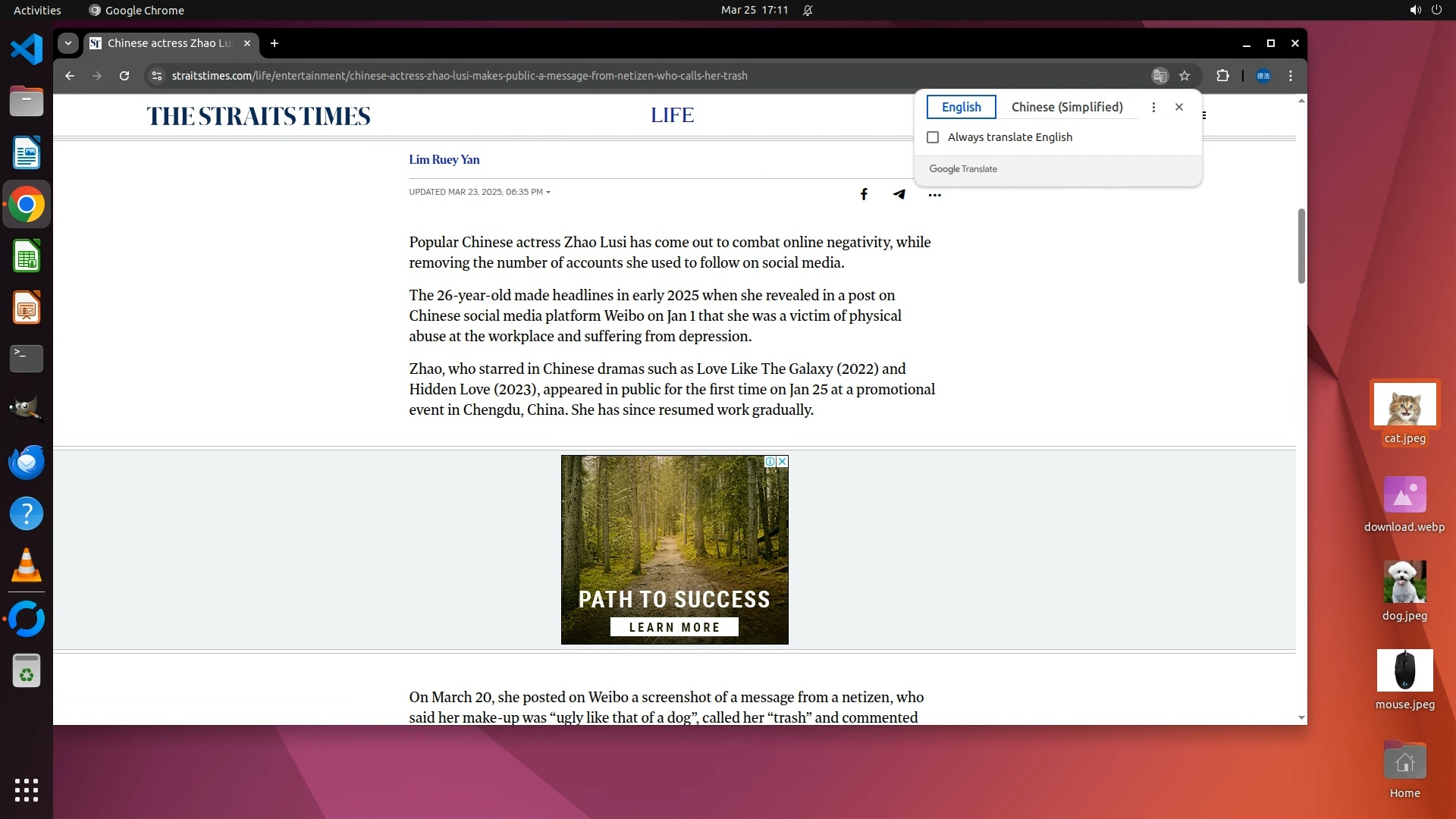The height and width of the screenshot is (819, 1456).
Task: Share article via Facebook icon
Action: 864,194
